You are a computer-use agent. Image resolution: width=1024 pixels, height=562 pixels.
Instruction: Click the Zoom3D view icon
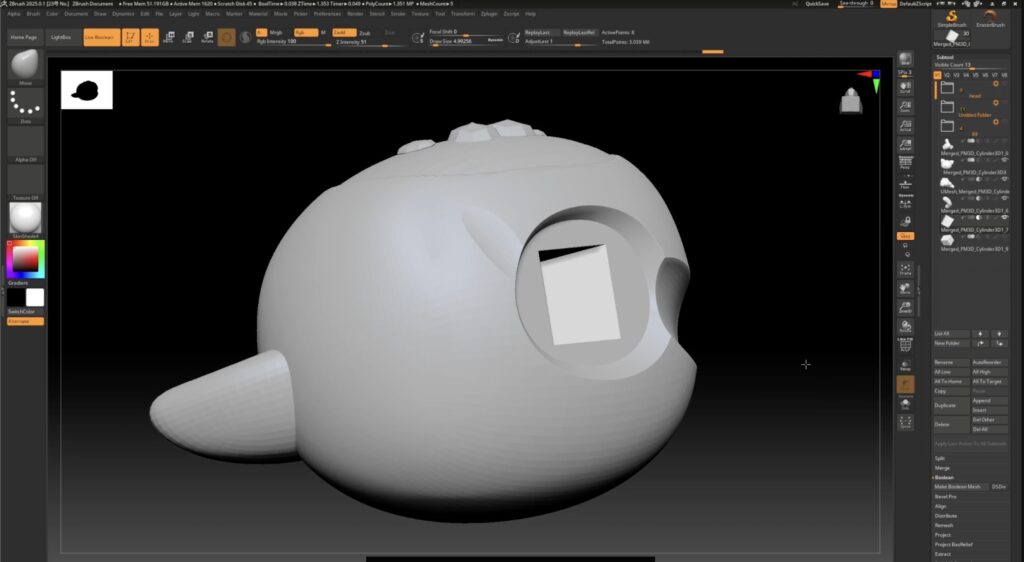coord(904,307)
